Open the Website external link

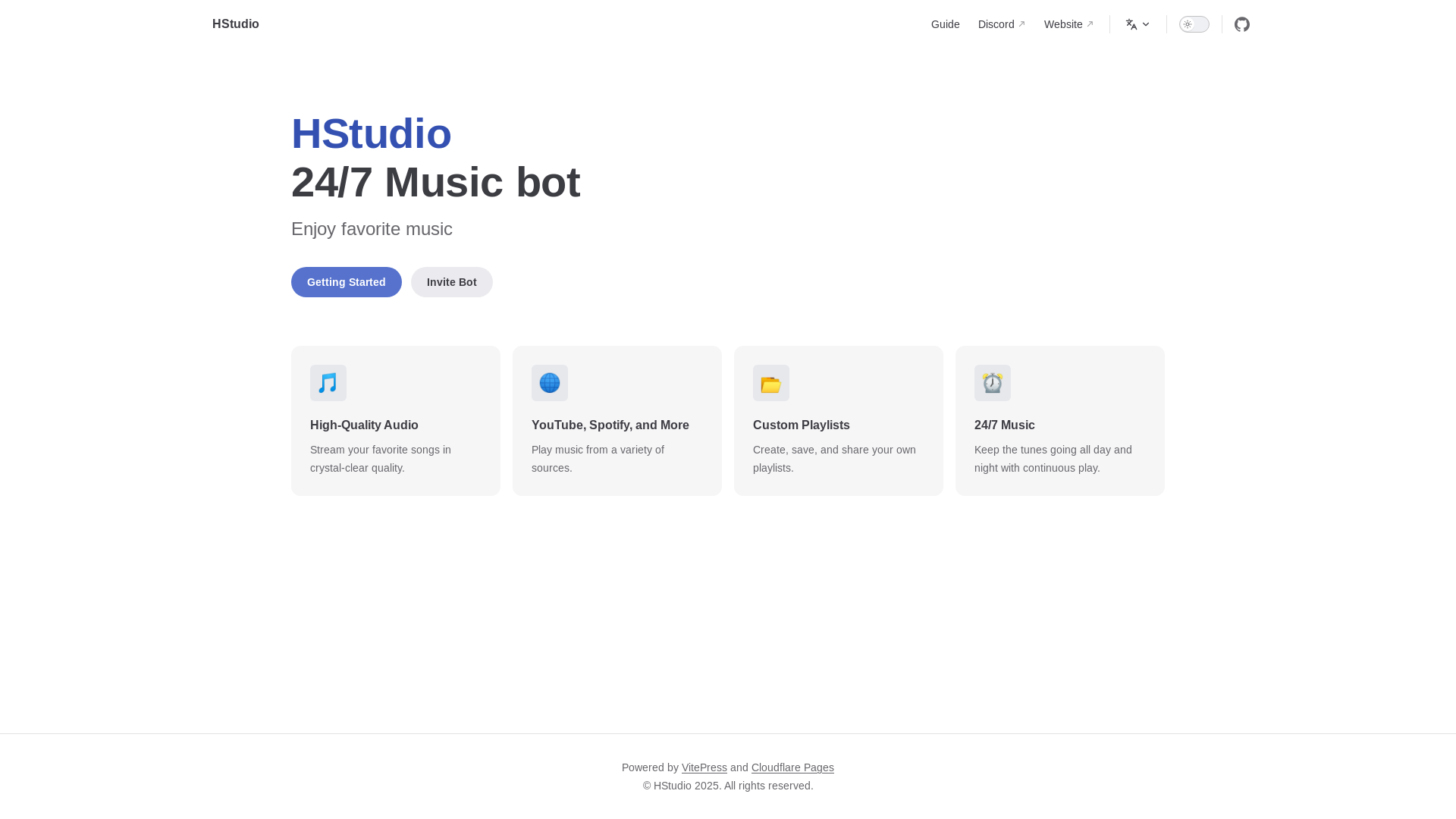1068,24
